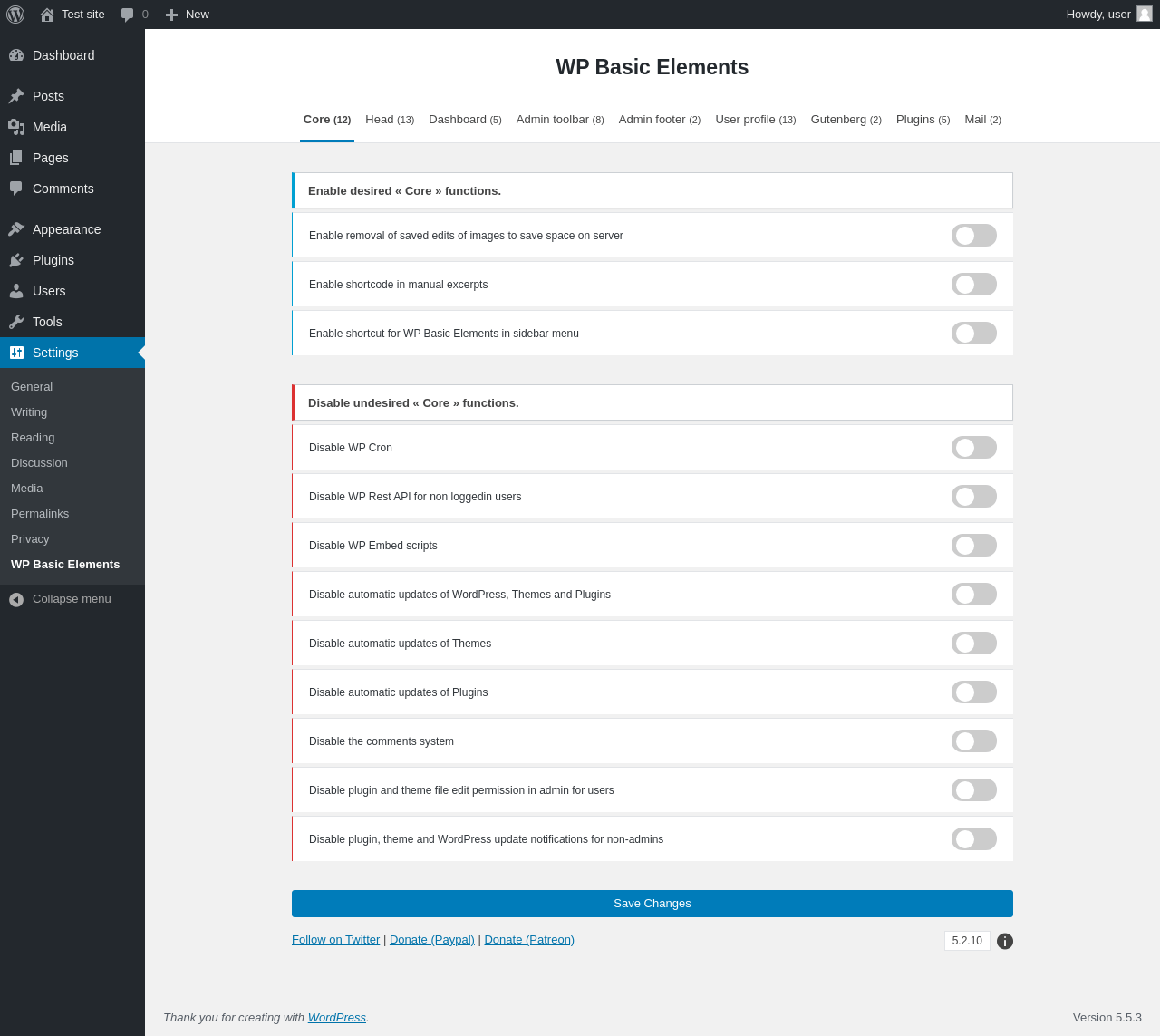
Task: Click the info icon beside version 5.2.10
Action: point(1005,941)
